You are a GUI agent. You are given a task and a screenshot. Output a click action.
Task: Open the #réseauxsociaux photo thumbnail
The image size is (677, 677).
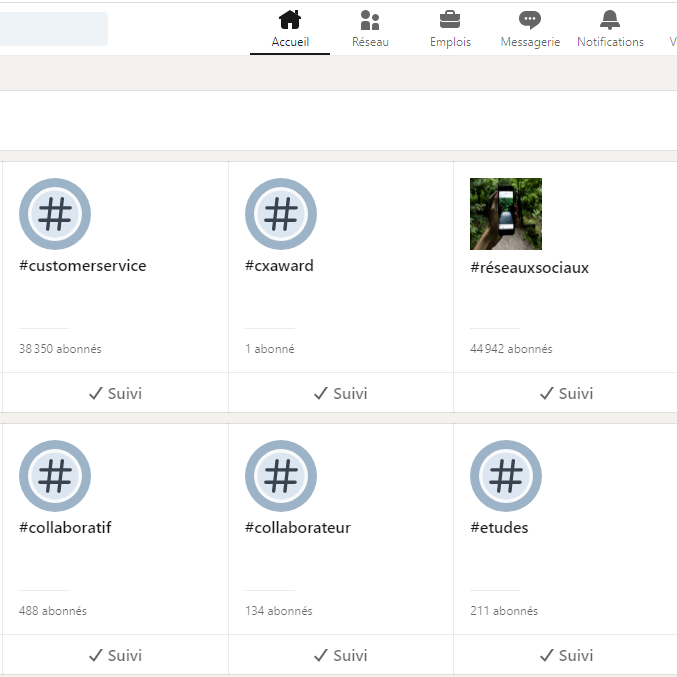(x=506, y=214)
